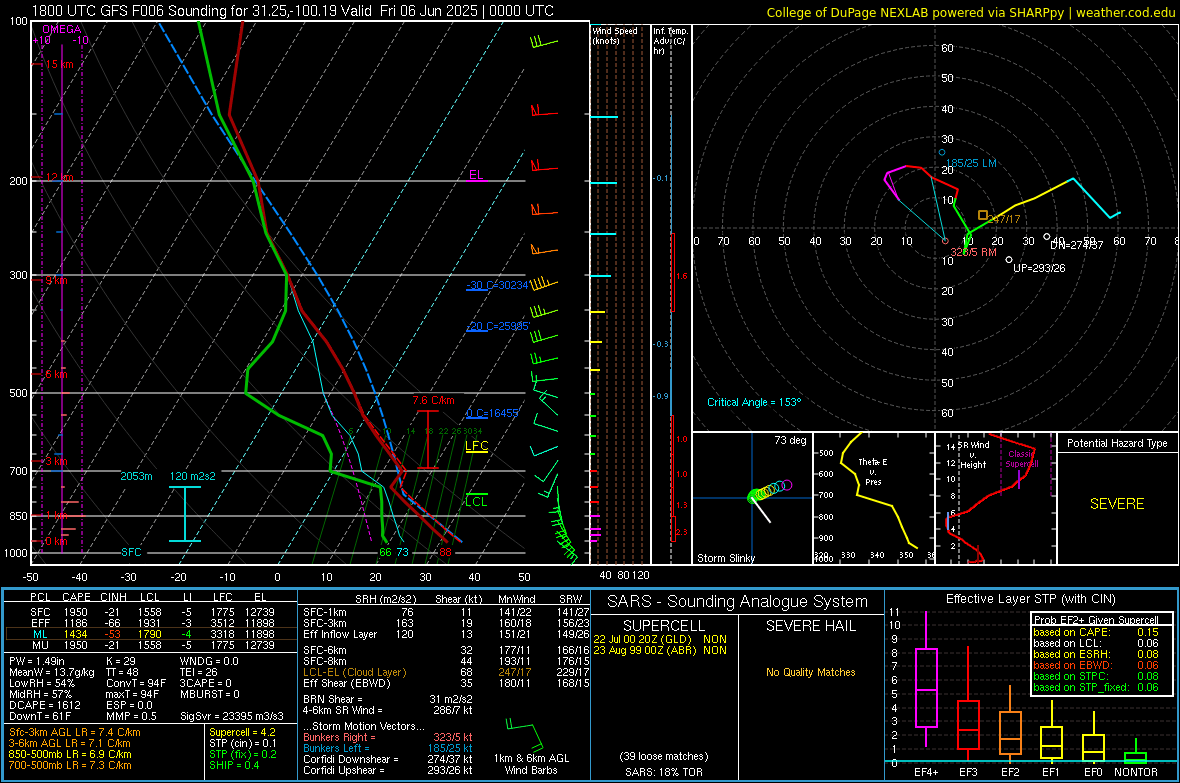Click the SR Wind v. Height label
This screenshot has width=1180, height=783.
[973, 455]
